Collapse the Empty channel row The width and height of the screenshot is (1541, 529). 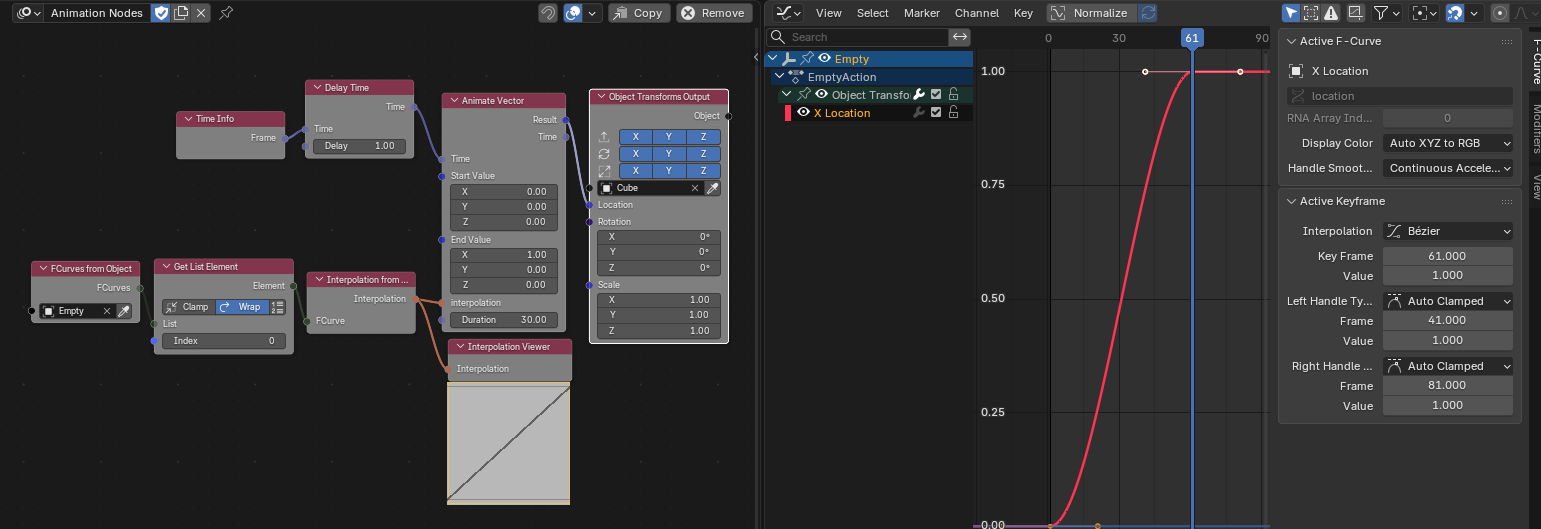point(773,59)
